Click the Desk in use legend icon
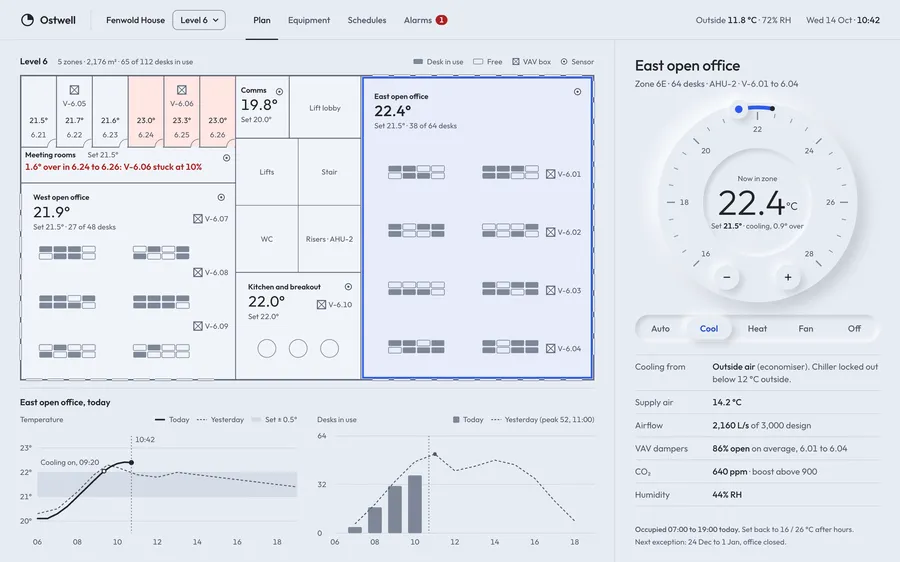Screen dimensions: 900x562 [x=418, y=61]
